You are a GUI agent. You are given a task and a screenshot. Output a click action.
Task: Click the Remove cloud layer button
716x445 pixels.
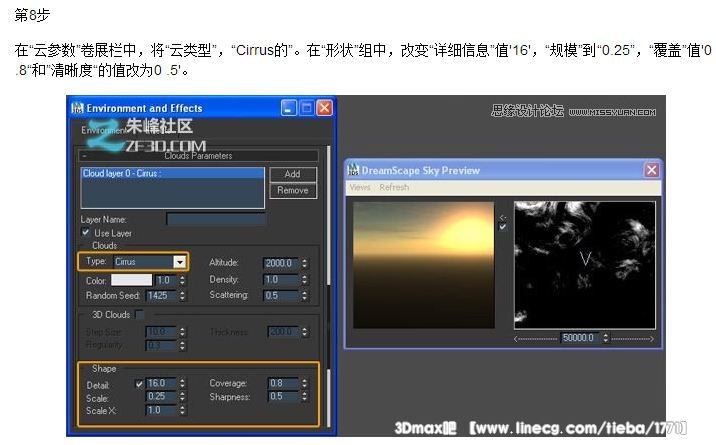293,191
